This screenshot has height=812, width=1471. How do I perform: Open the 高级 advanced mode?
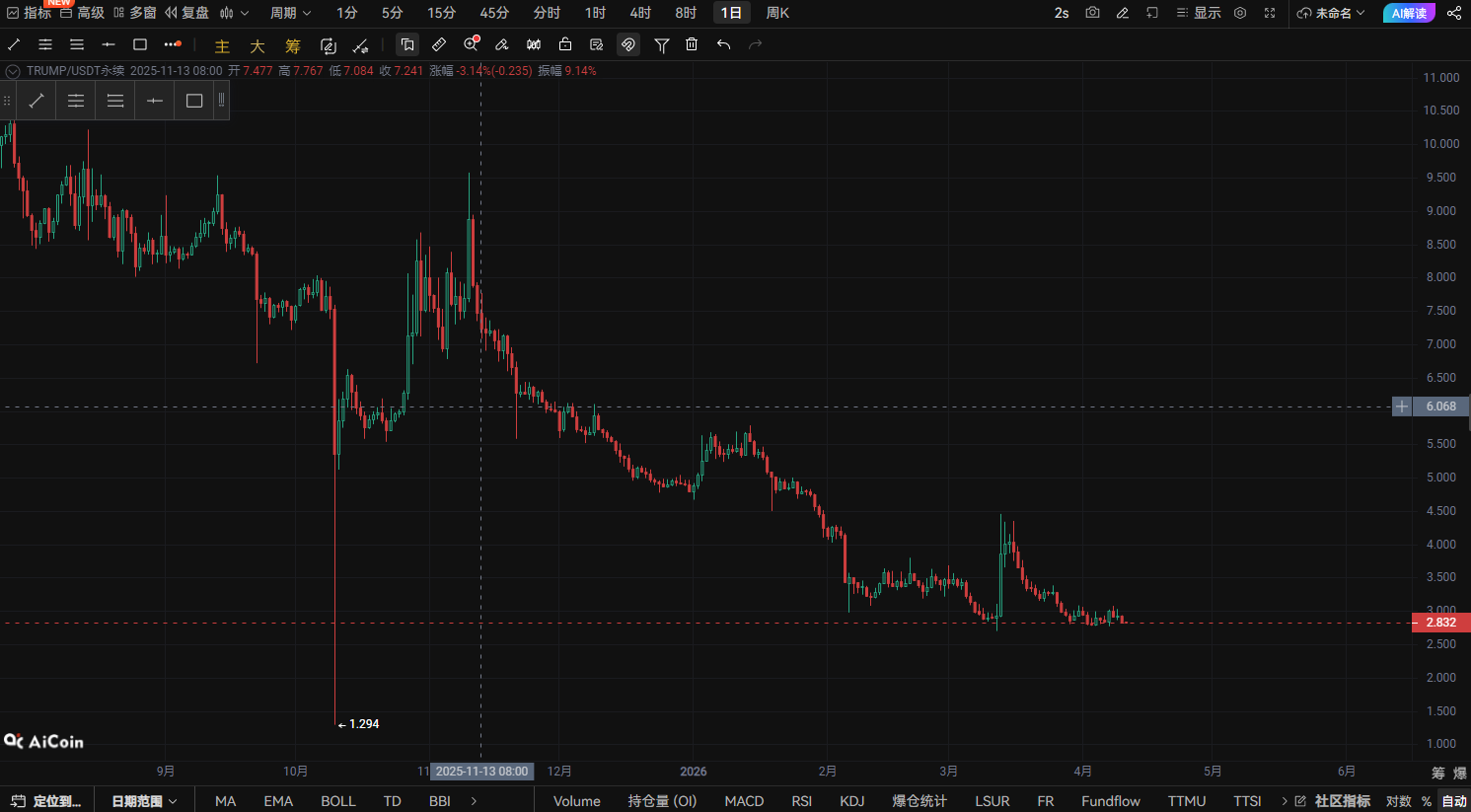(x=82, y=13)
